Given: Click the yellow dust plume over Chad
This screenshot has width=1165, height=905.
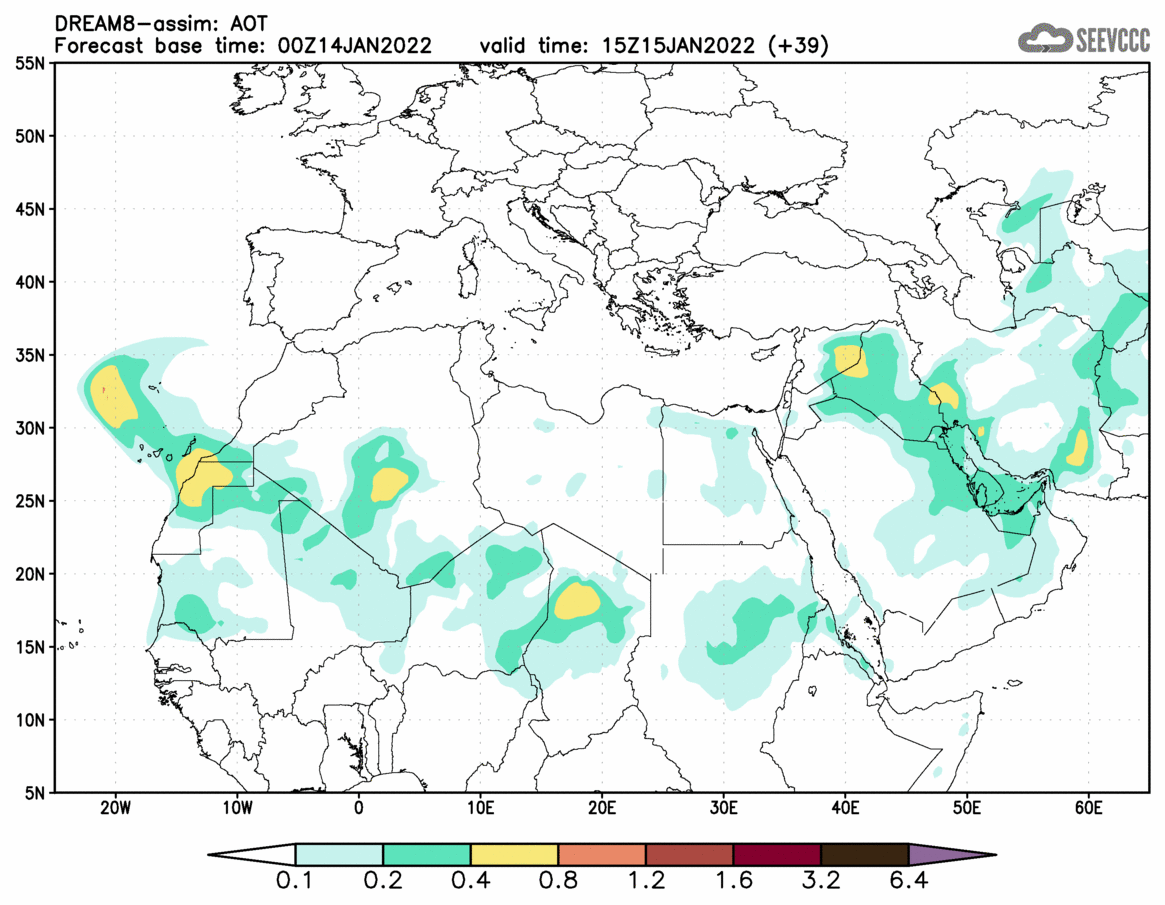Looking at the screenshot, I should pos(577,601).
